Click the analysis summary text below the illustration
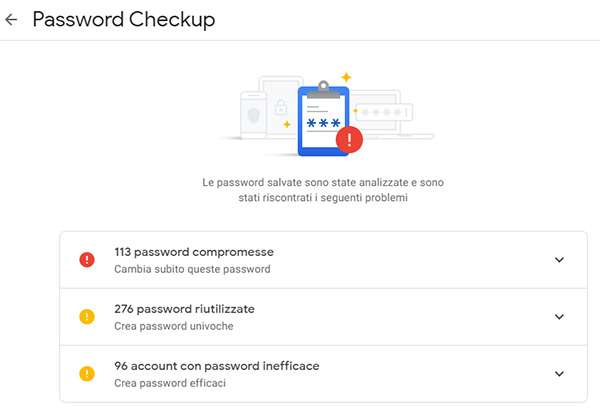 (322, 190)
